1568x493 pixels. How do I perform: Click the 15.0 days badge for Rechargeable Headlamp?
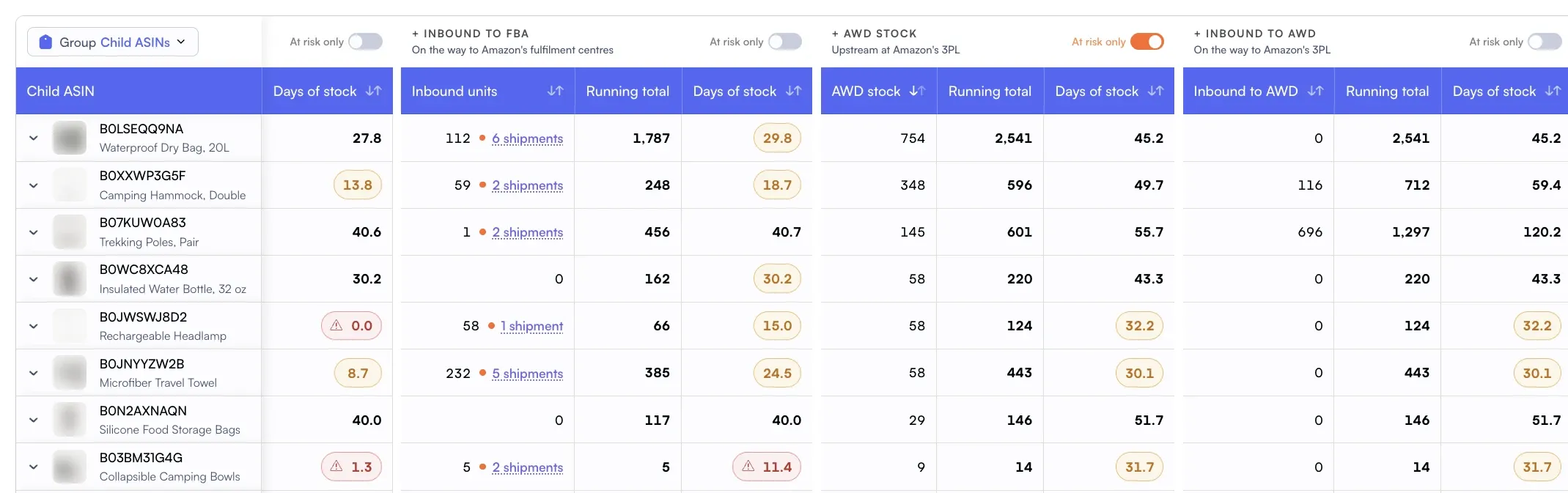tap(777, 326)
